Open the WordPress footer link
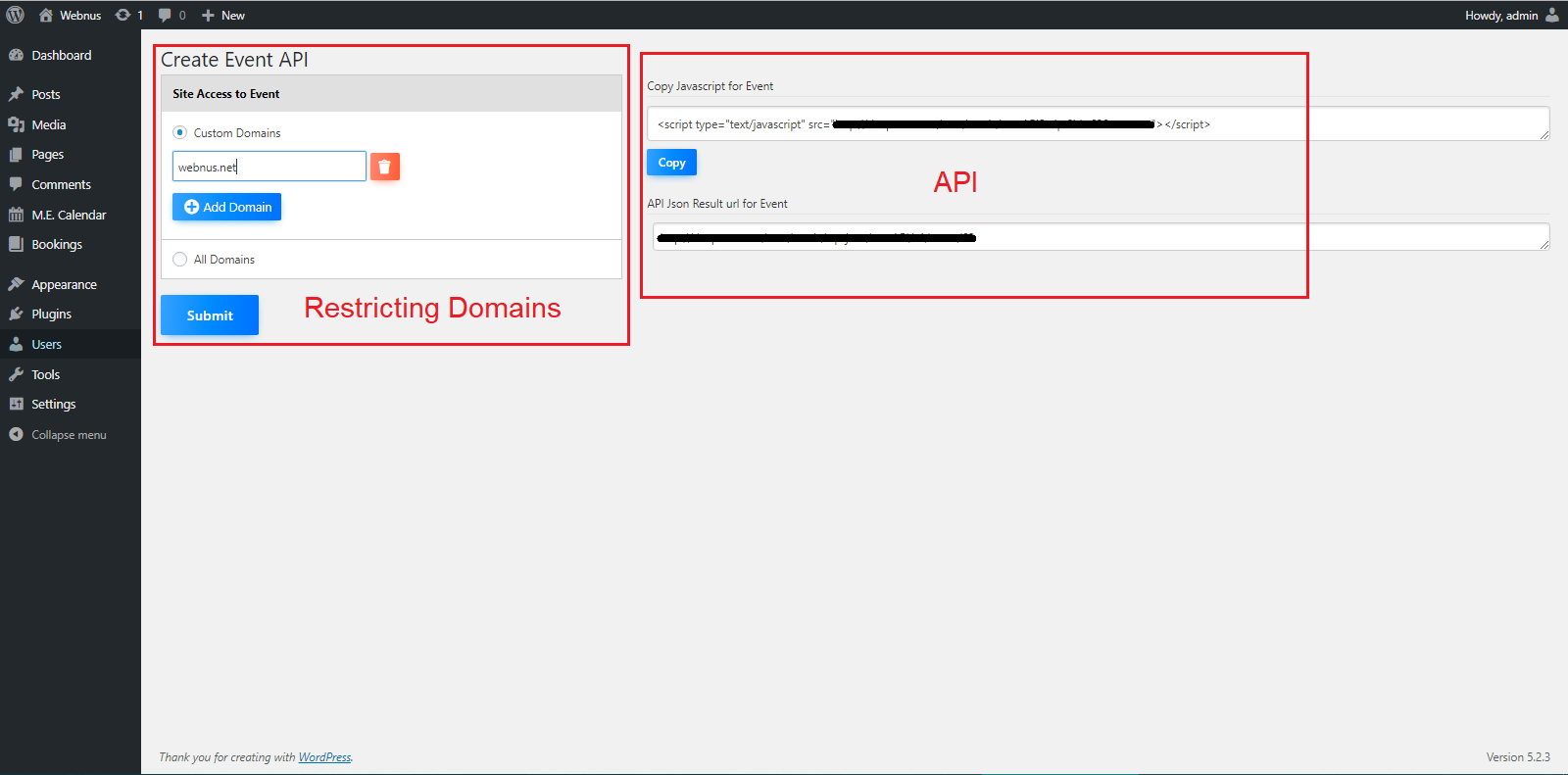The image size is (1568, 775). click(x=324, y=757)
